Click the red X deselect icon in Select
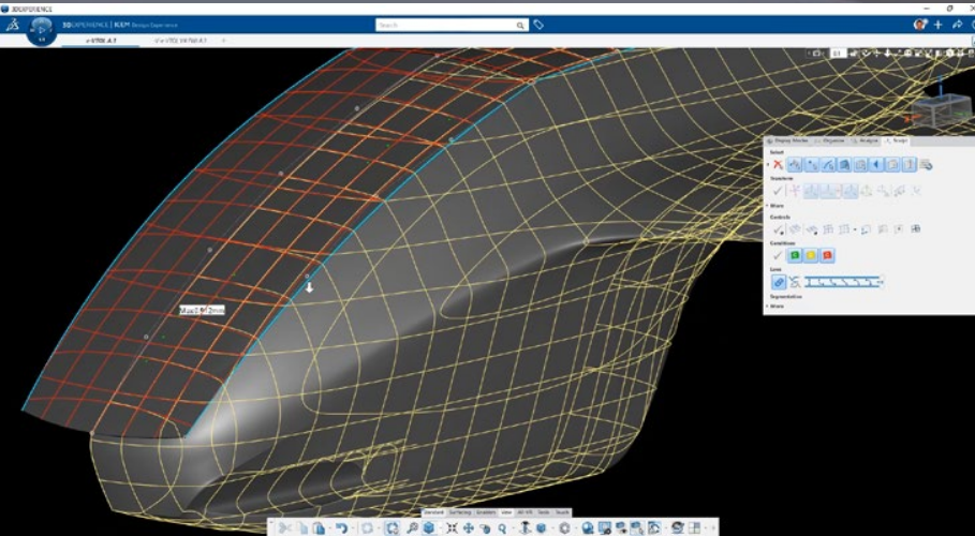 777,164
